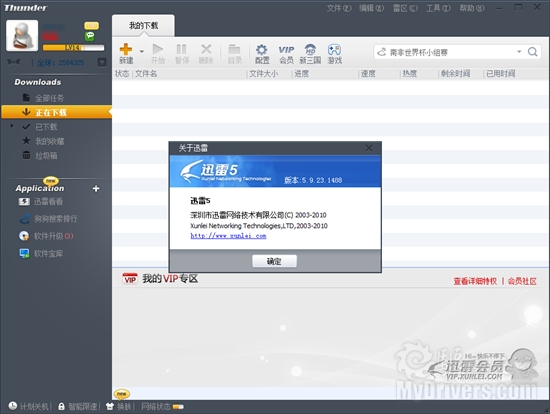Image resolution: width=550 pixels, height=414 pixels.
Task: Sort by the 热度 column header
Action: coord(409,74)
